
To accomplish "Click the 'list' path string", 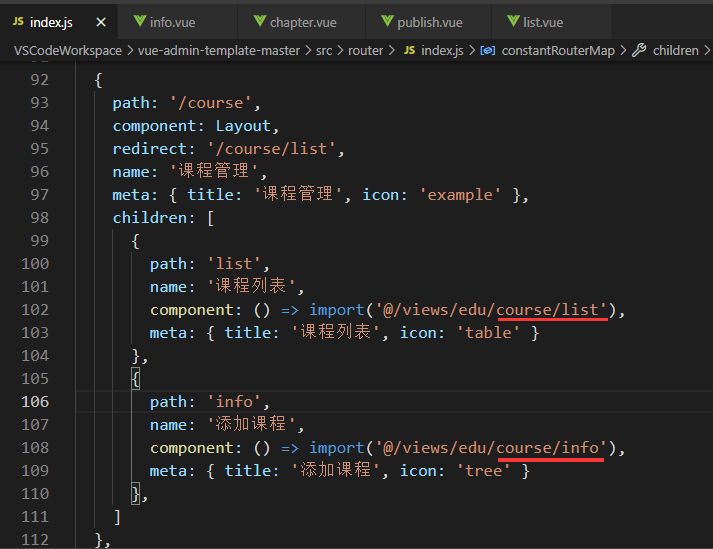I will 234,264.
